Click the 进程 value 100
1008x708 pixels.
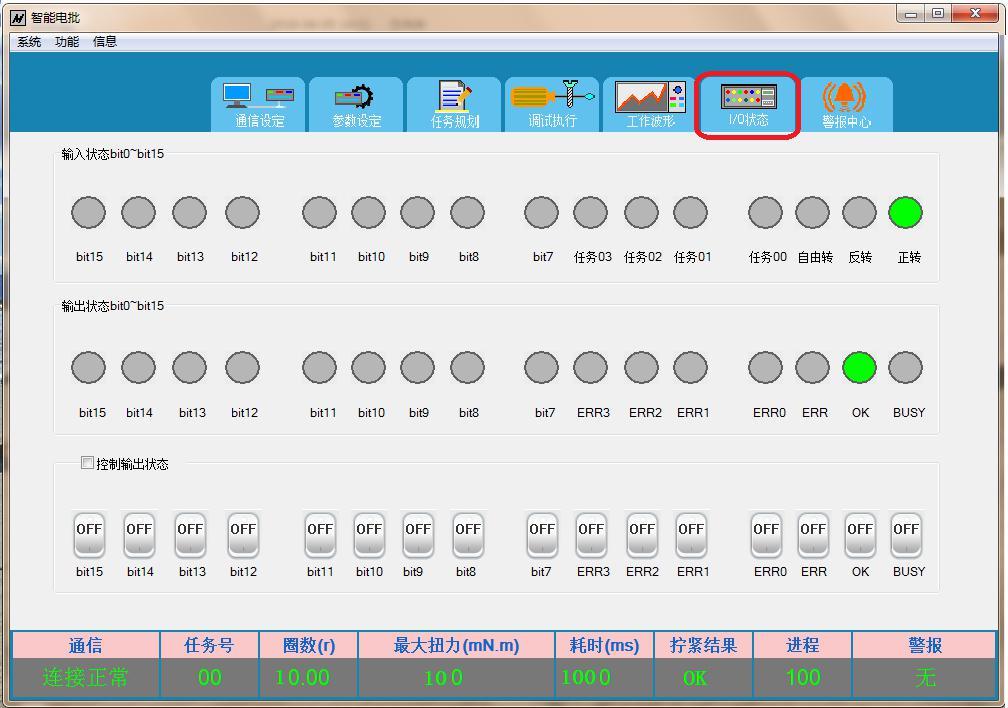coord(803,677)
